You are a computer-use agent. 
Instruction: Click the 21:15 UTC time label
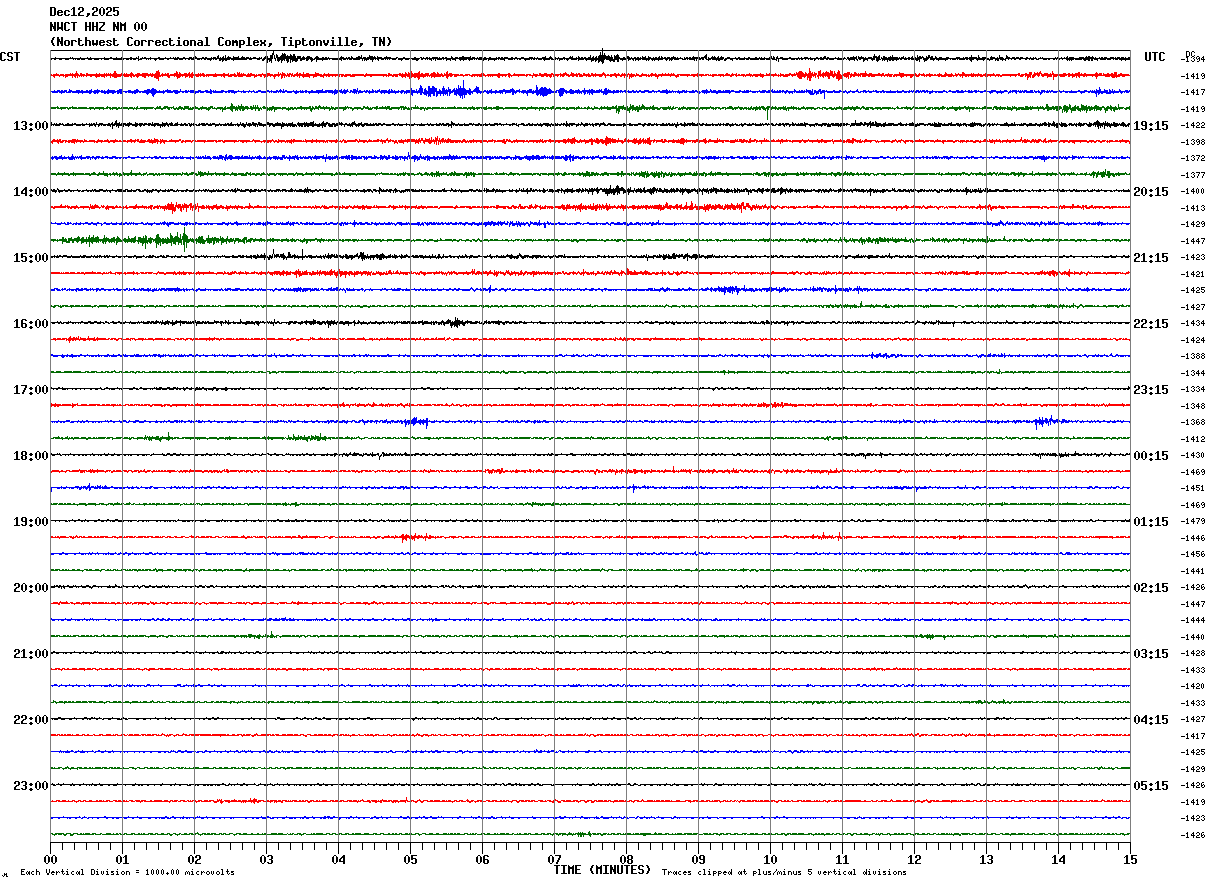(1151, 257)
